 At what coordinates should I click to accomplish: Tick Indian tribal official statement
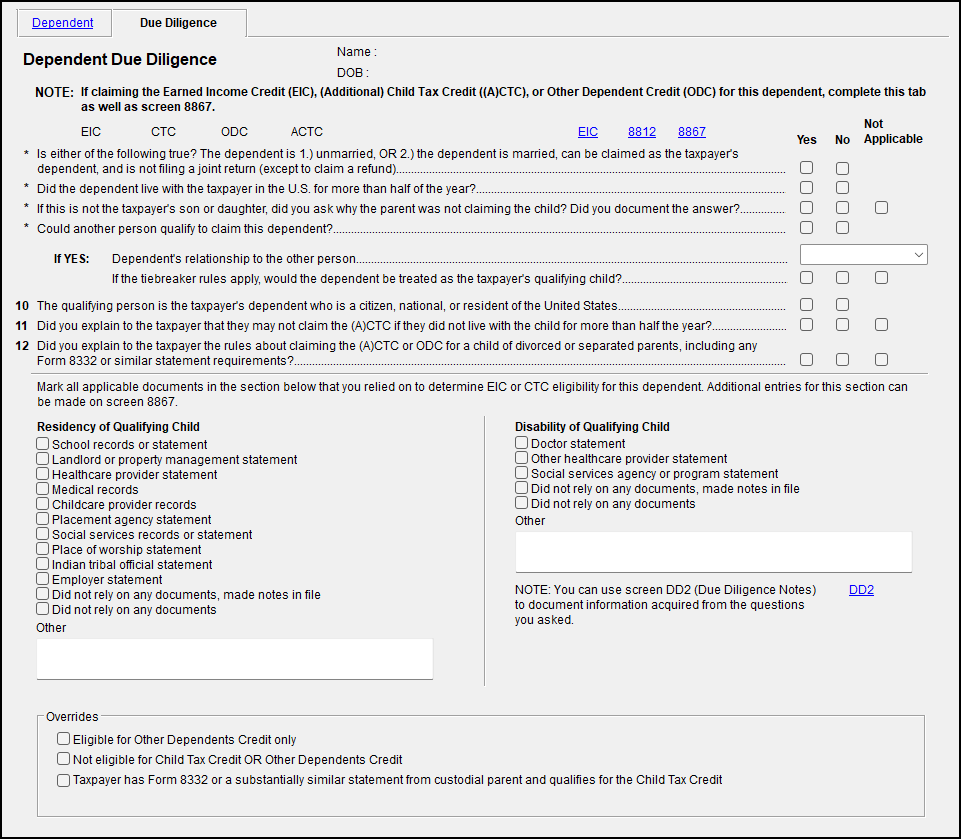pos(42,564)
